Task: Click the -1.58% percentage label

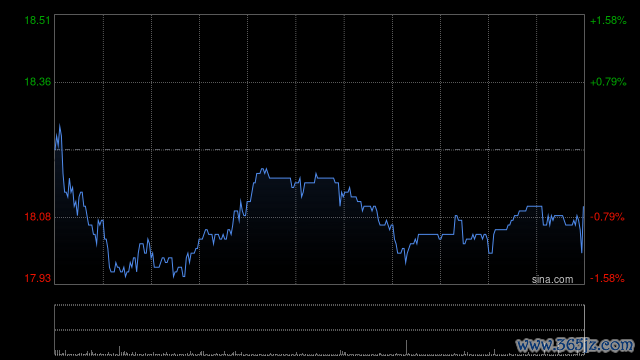Action: [x=607, y=278]
